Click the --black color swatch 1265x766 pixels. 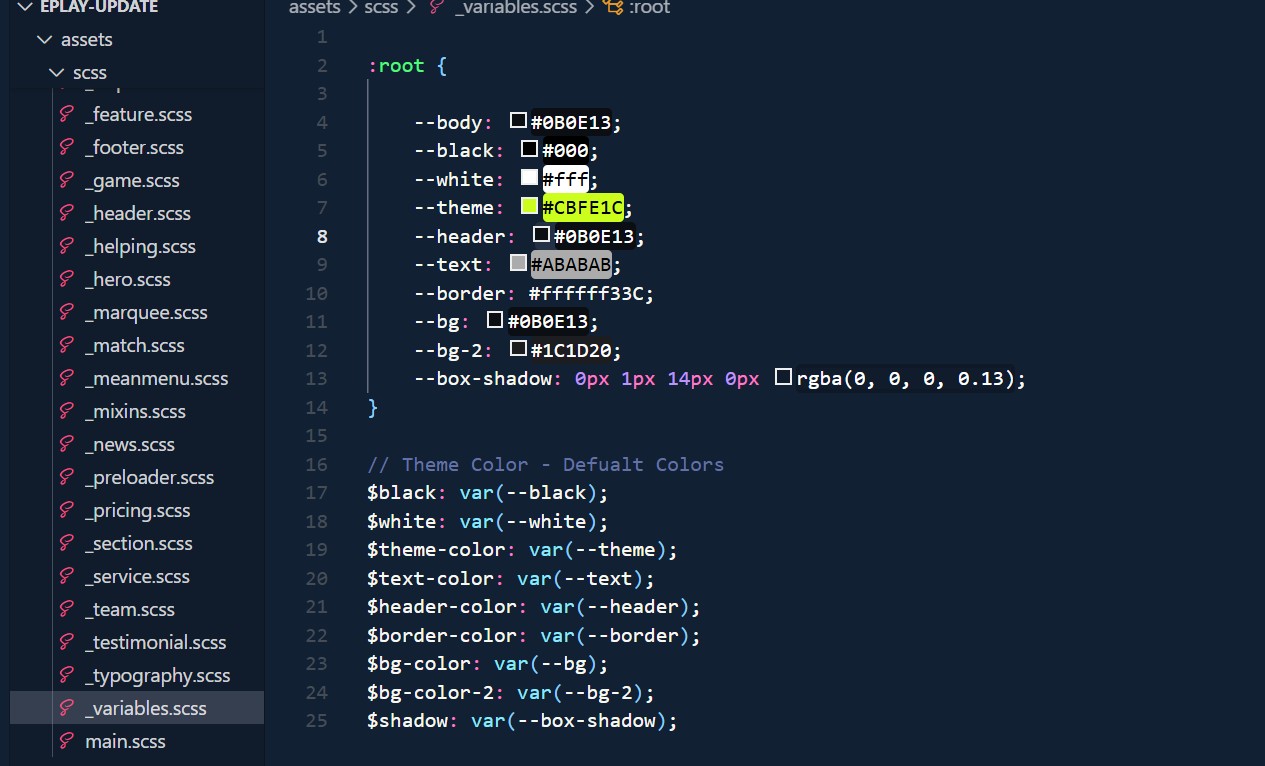coord(530,150)
